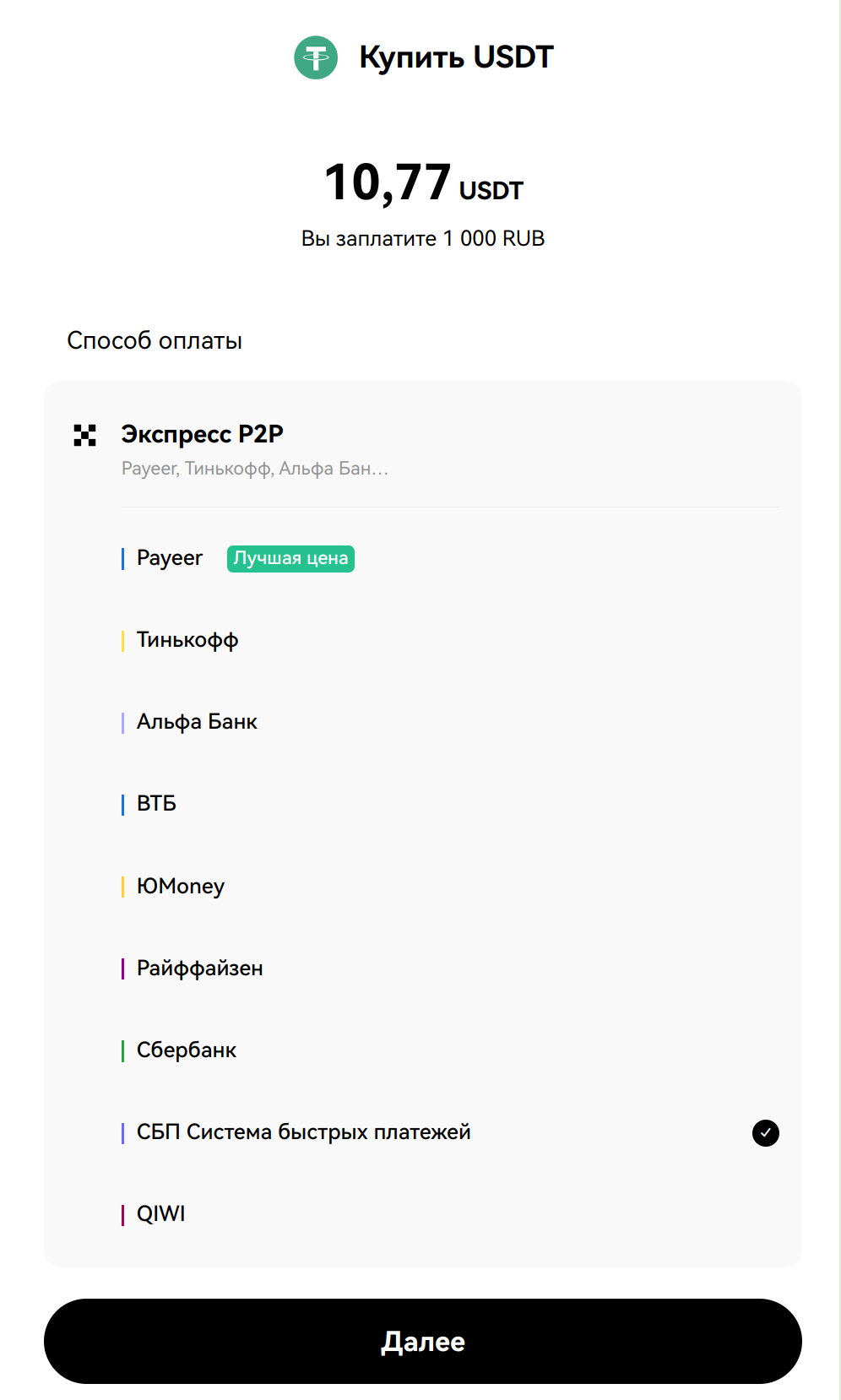Click the green Лучшая цена badge
The width and height of the screenshot is (841, 1400).
click(290, 558)
